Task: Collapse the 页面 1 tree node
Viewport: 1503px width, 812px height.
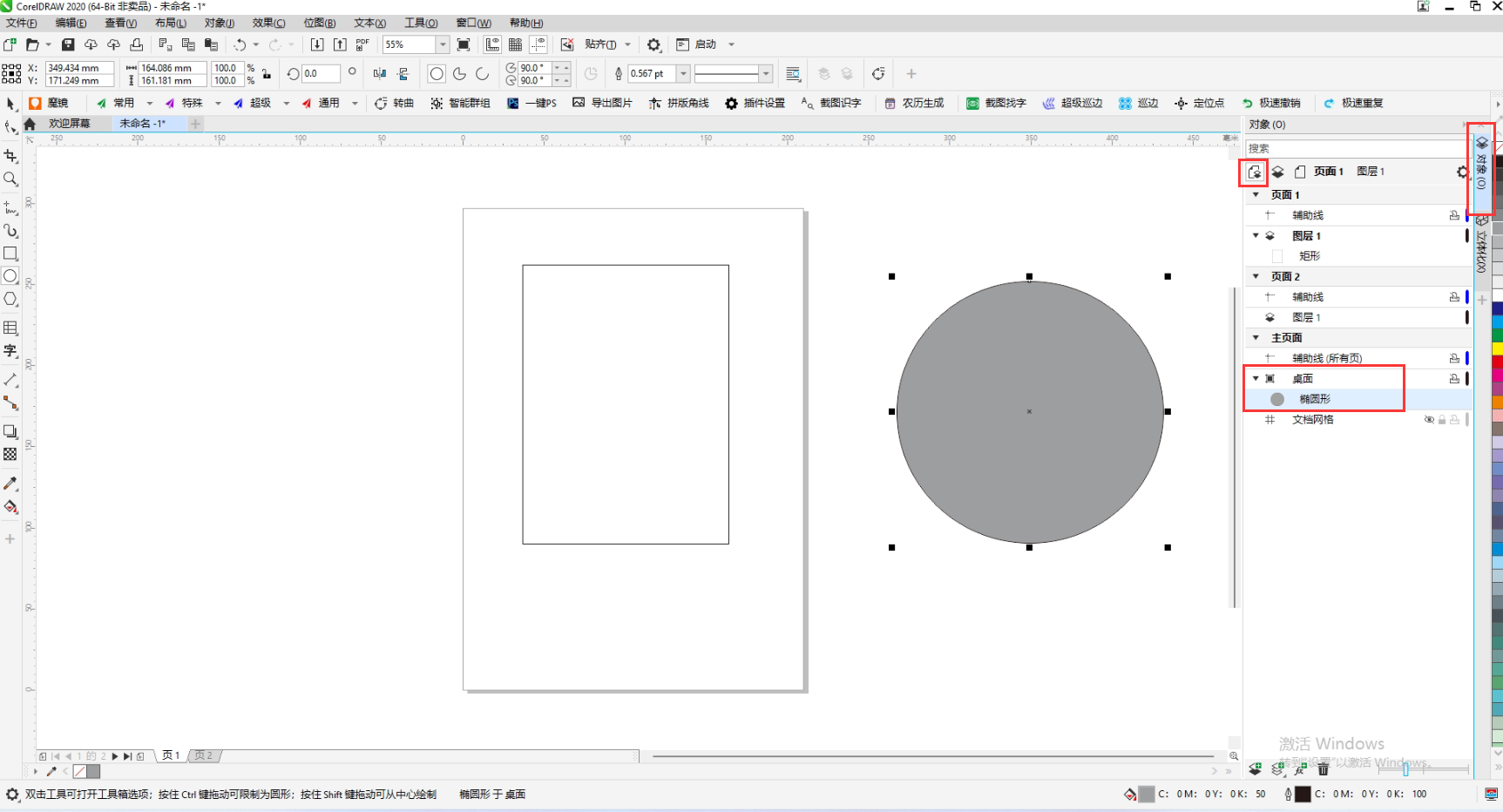Action: tap(1256, 195)
